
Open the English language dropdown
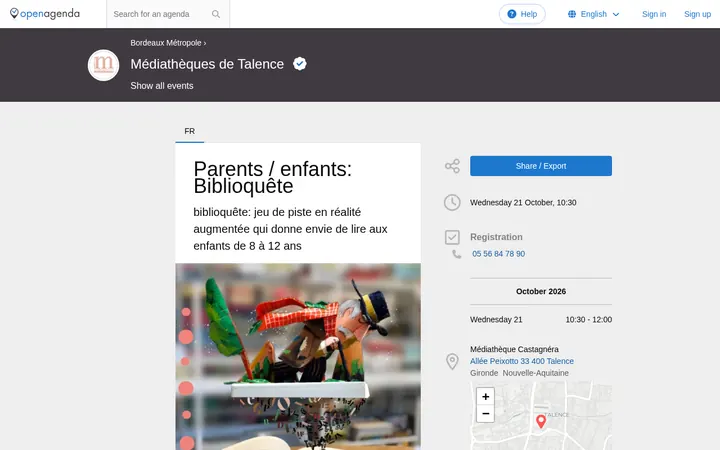point(593,14)
